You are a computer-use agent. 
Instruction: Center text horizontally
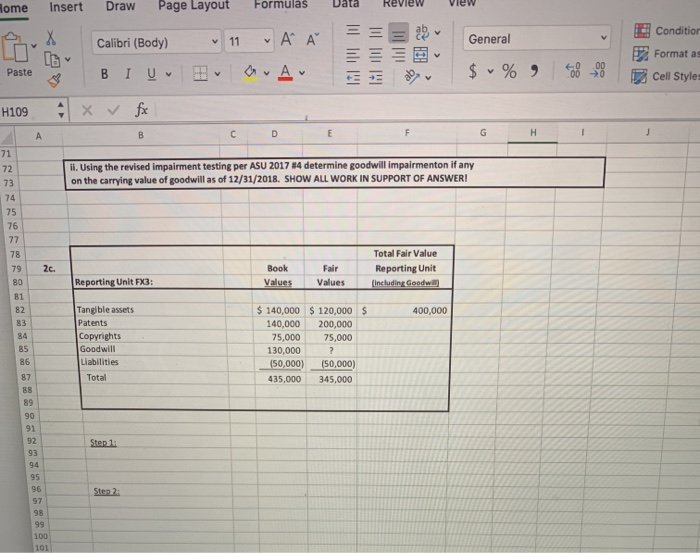375,55
